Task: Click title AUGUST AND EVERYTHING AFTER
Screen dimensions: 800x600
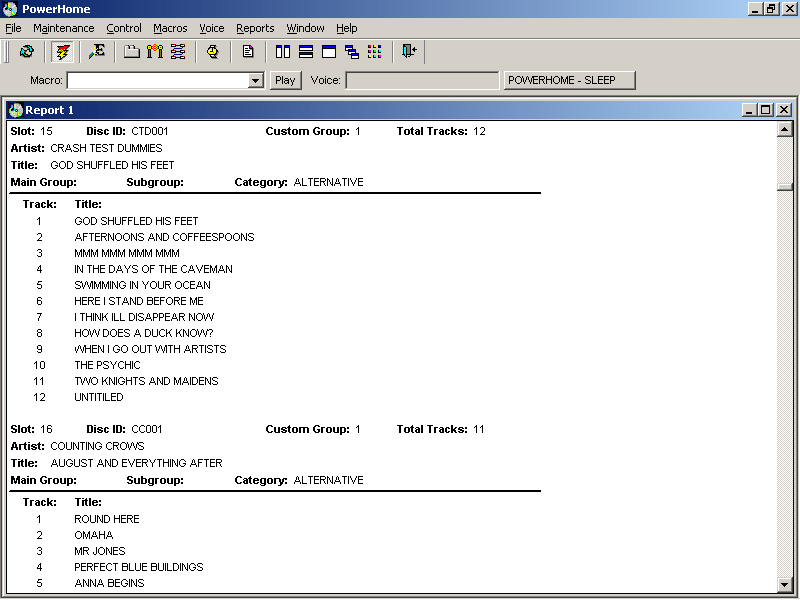Action: pyautogui.click(x=136, y=463)
